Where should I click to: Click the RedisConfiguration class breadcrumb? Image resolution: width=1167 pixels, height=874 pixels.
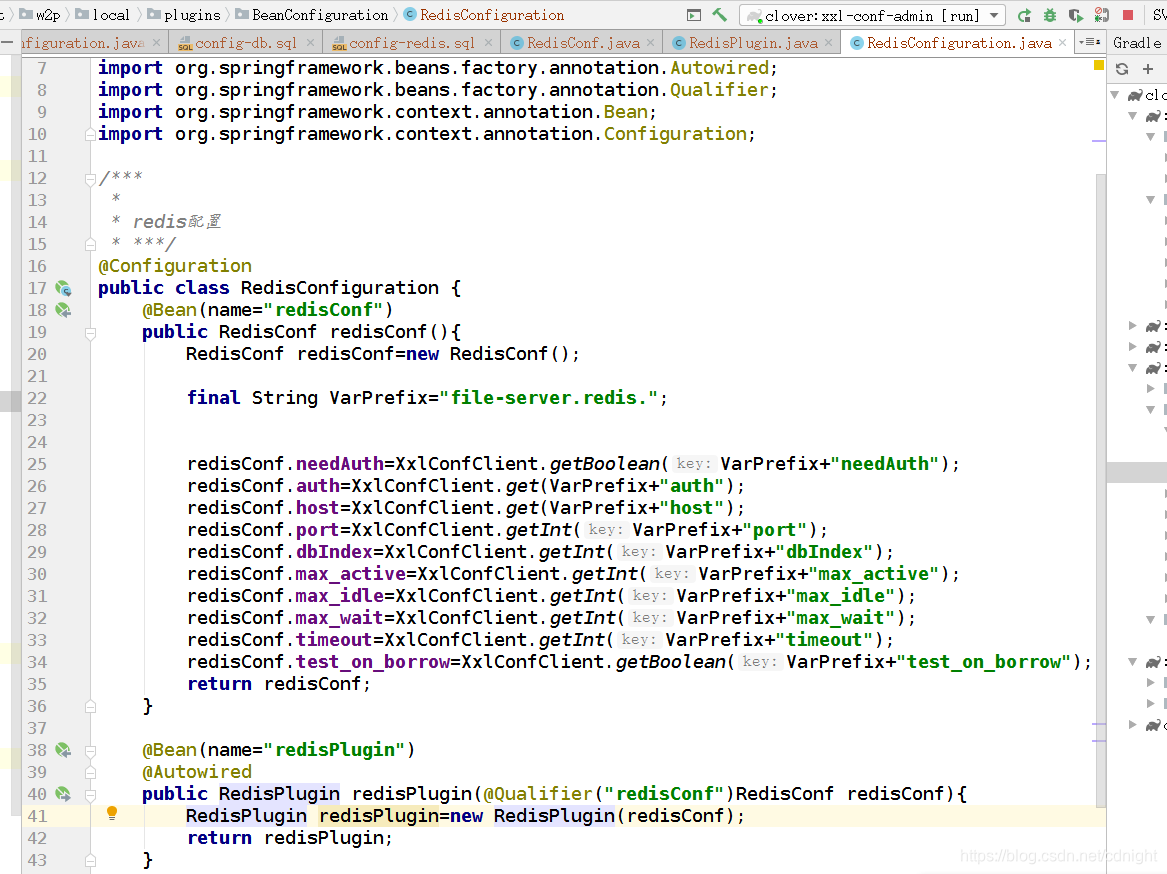point(484,15)
